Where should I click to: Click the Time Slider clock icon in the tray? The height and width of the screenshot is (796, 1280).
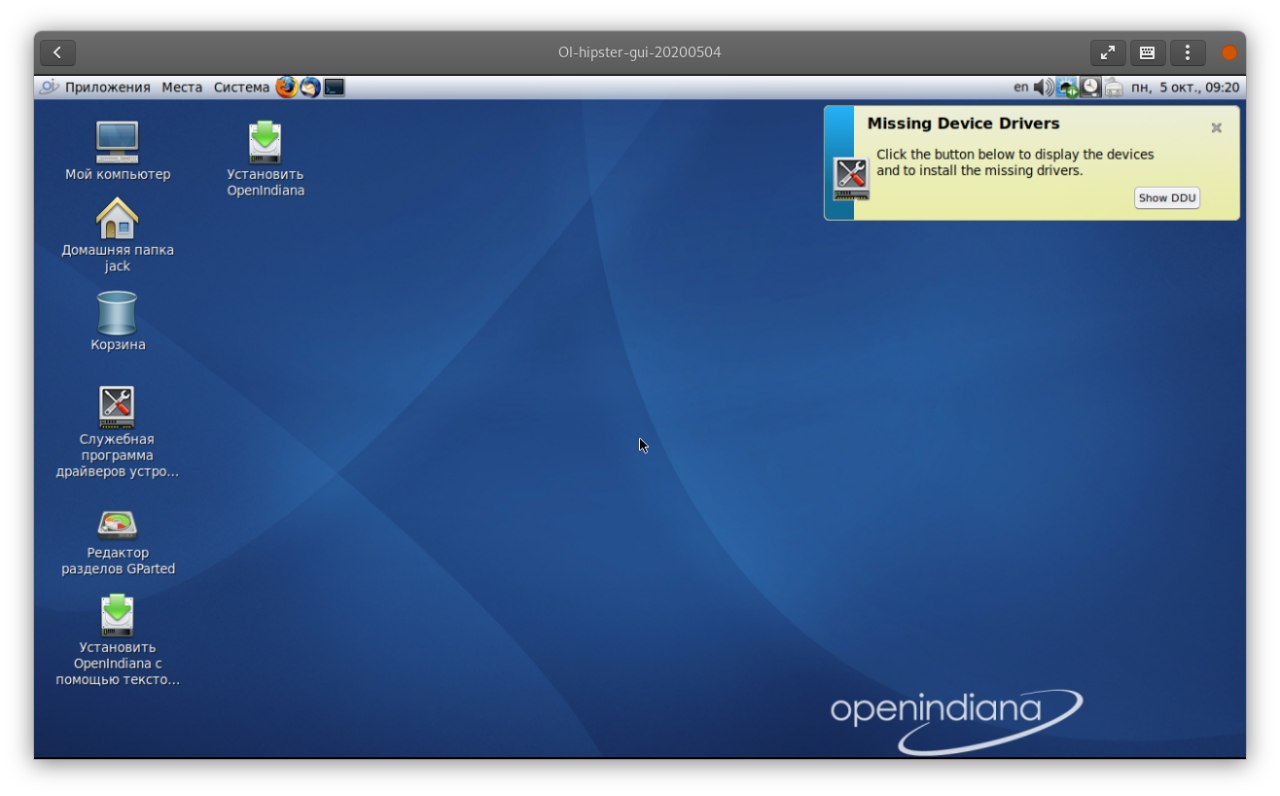1090,87
